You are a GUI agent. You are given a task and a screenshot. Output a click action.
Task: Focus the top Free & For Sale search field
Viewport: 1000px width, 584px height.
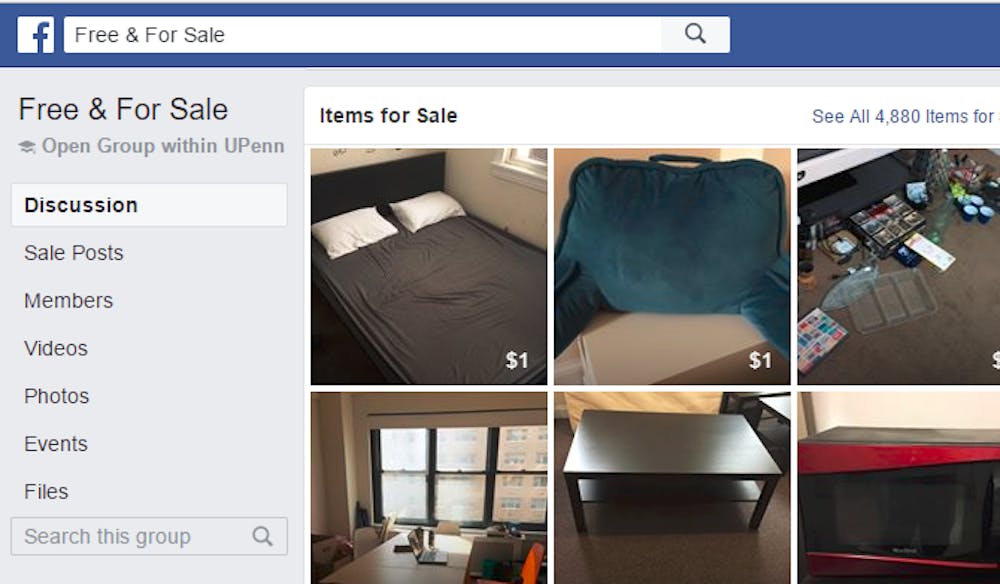click(x=362, y=34)
